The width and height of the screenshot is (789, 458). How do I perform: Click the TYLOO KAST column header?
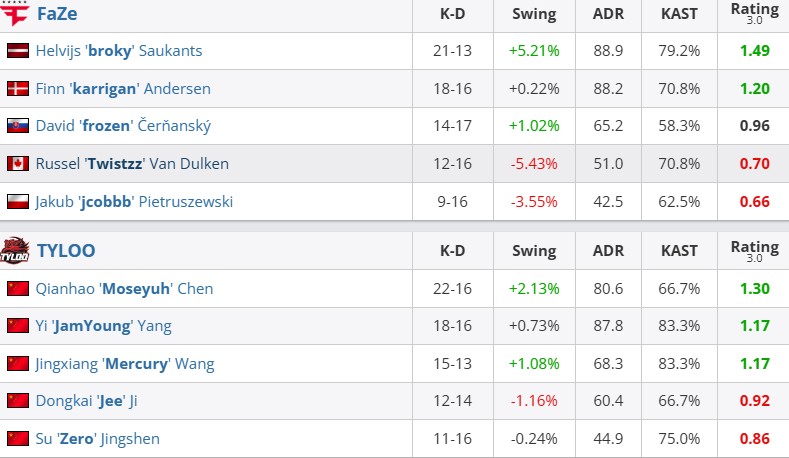point(680,250)
